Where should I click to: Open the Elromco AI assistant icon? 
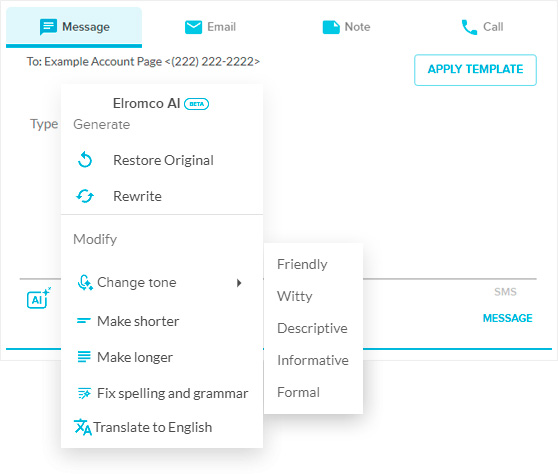click(x=39, y=298)
